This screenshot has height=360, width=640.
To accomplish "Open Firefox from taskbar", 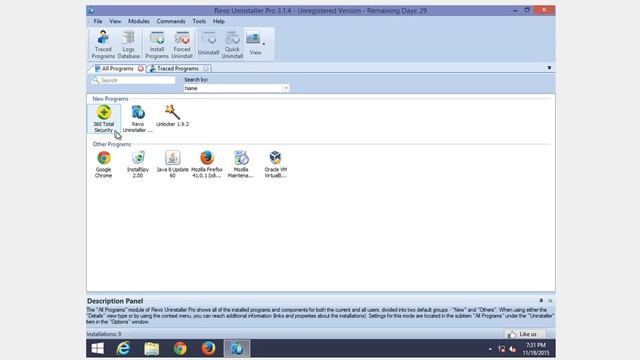I will click(208, 349).
